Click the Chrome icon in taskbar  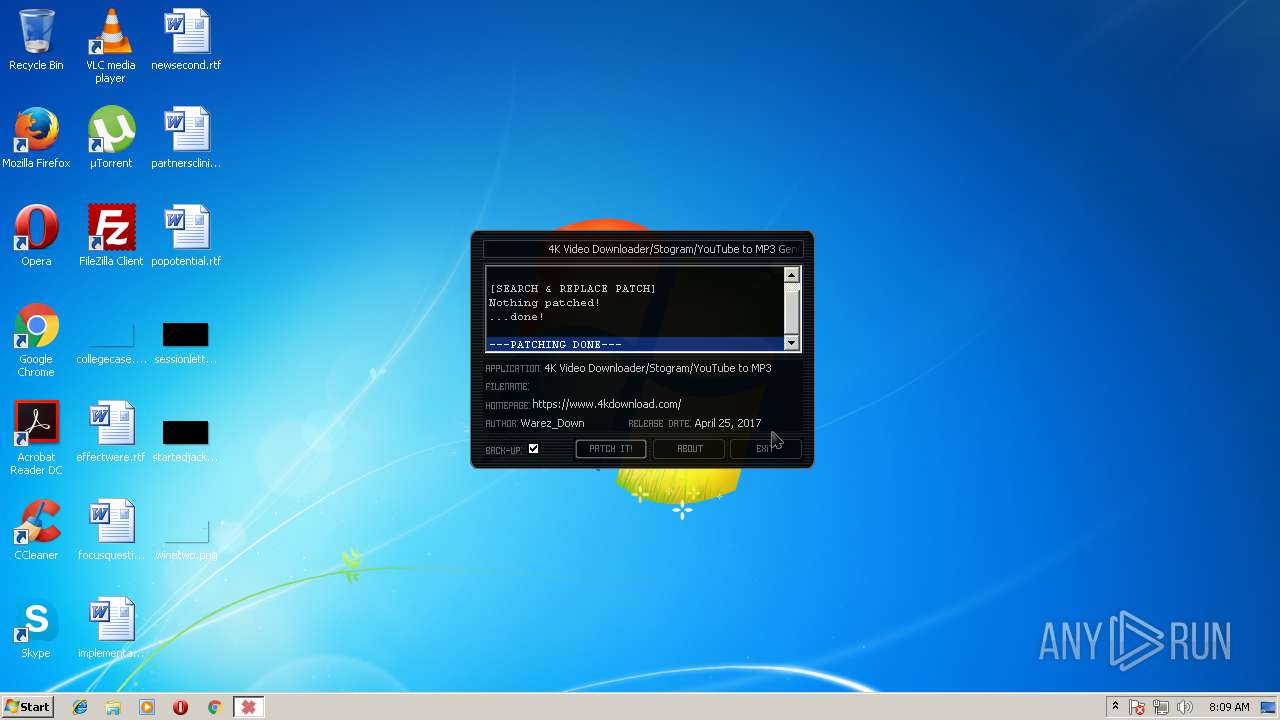[214, 707]
